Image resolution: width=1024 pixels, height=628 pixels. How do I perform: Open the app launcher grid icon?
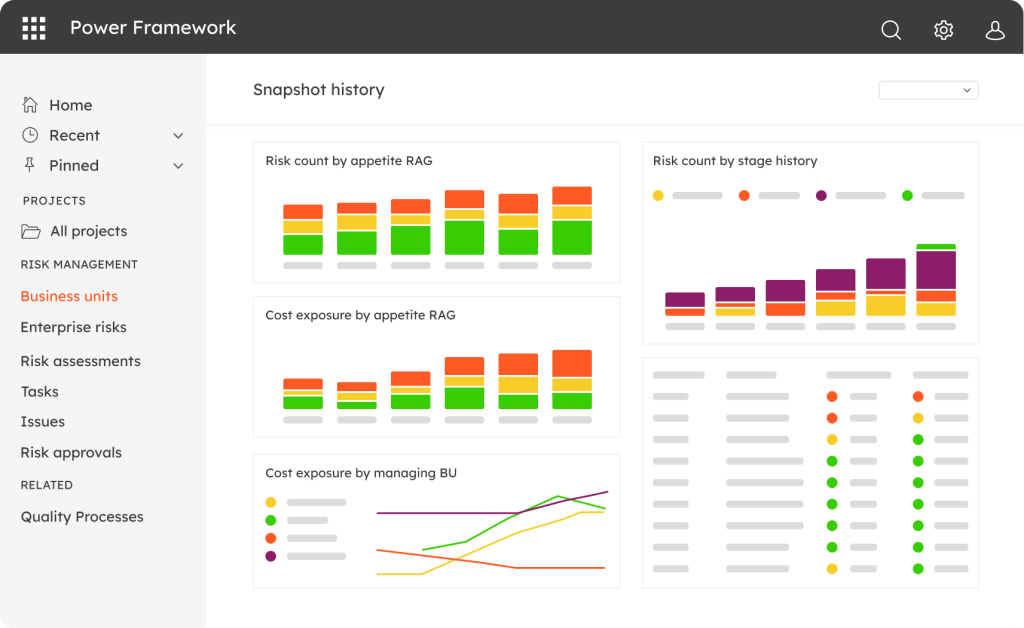click(x=34, y=28)
